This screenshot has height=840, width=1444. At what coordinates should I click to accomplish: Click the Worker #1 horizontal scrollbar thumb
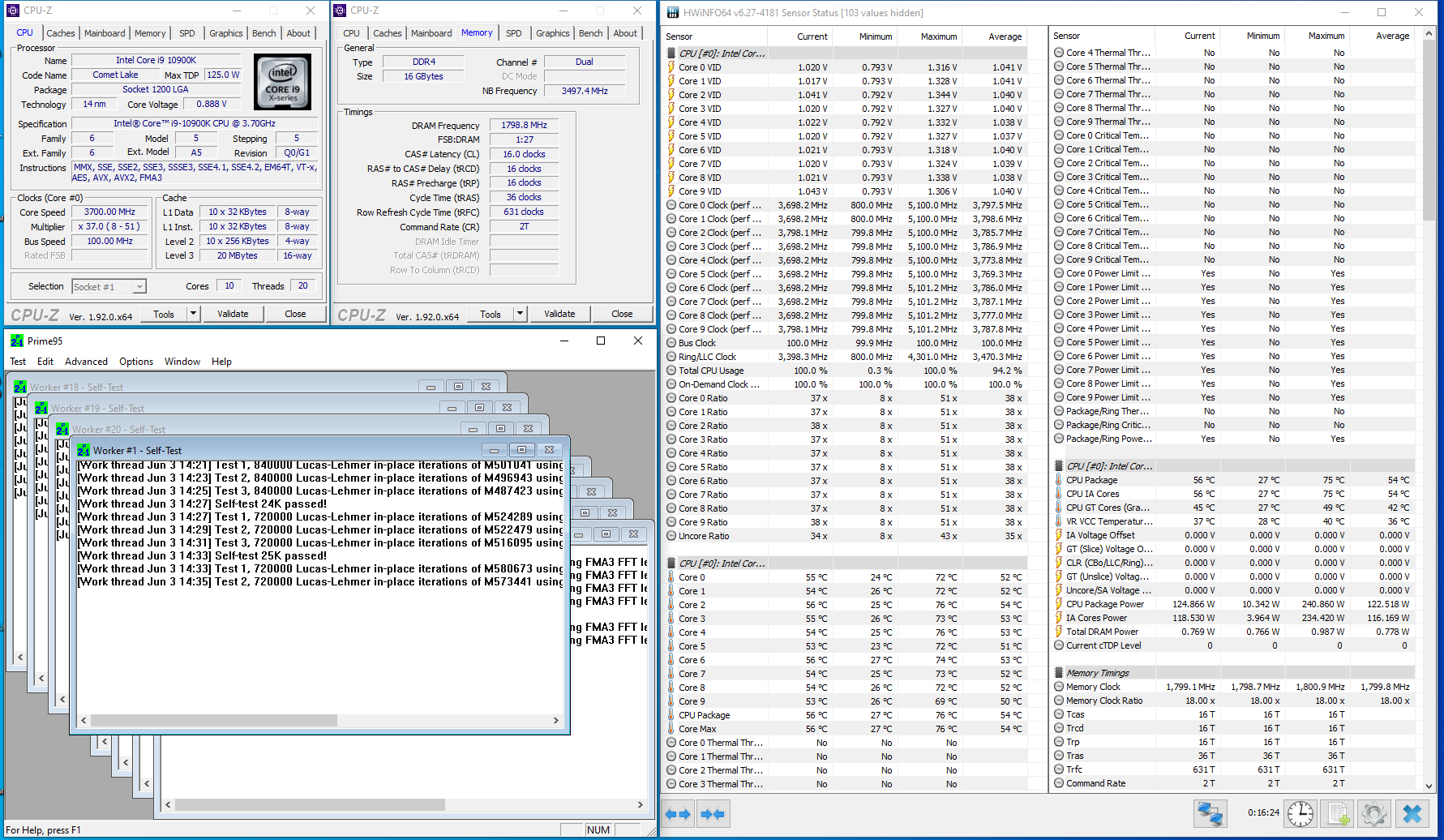[213, 720]
